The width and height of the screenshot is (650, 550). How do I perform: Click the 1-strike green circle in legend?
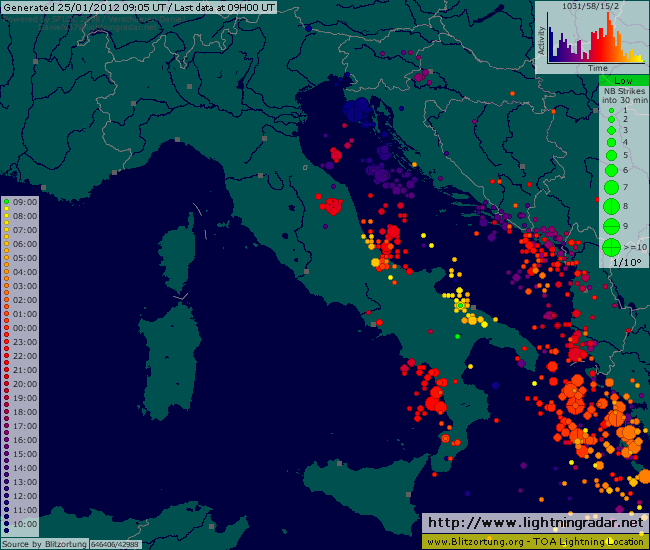click(x=611, y=111)
